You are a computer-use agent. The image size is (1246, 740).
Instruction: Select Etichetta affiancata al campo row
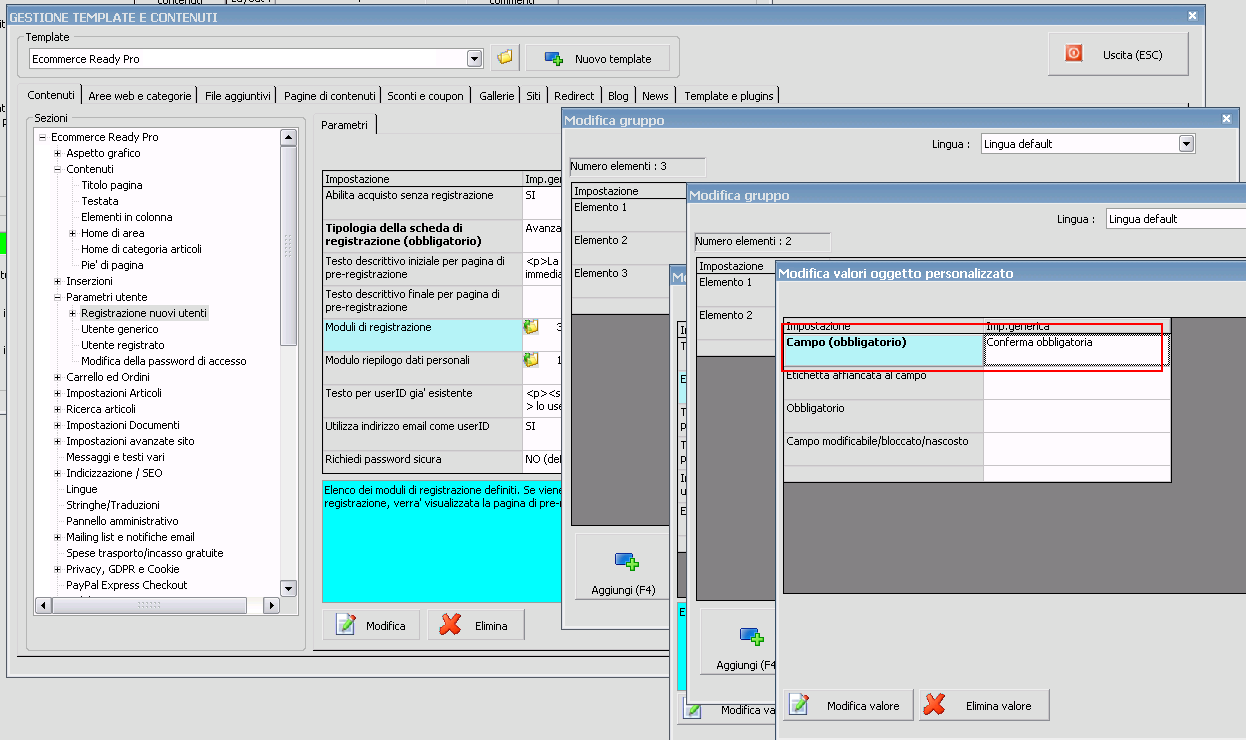(977, 383)
